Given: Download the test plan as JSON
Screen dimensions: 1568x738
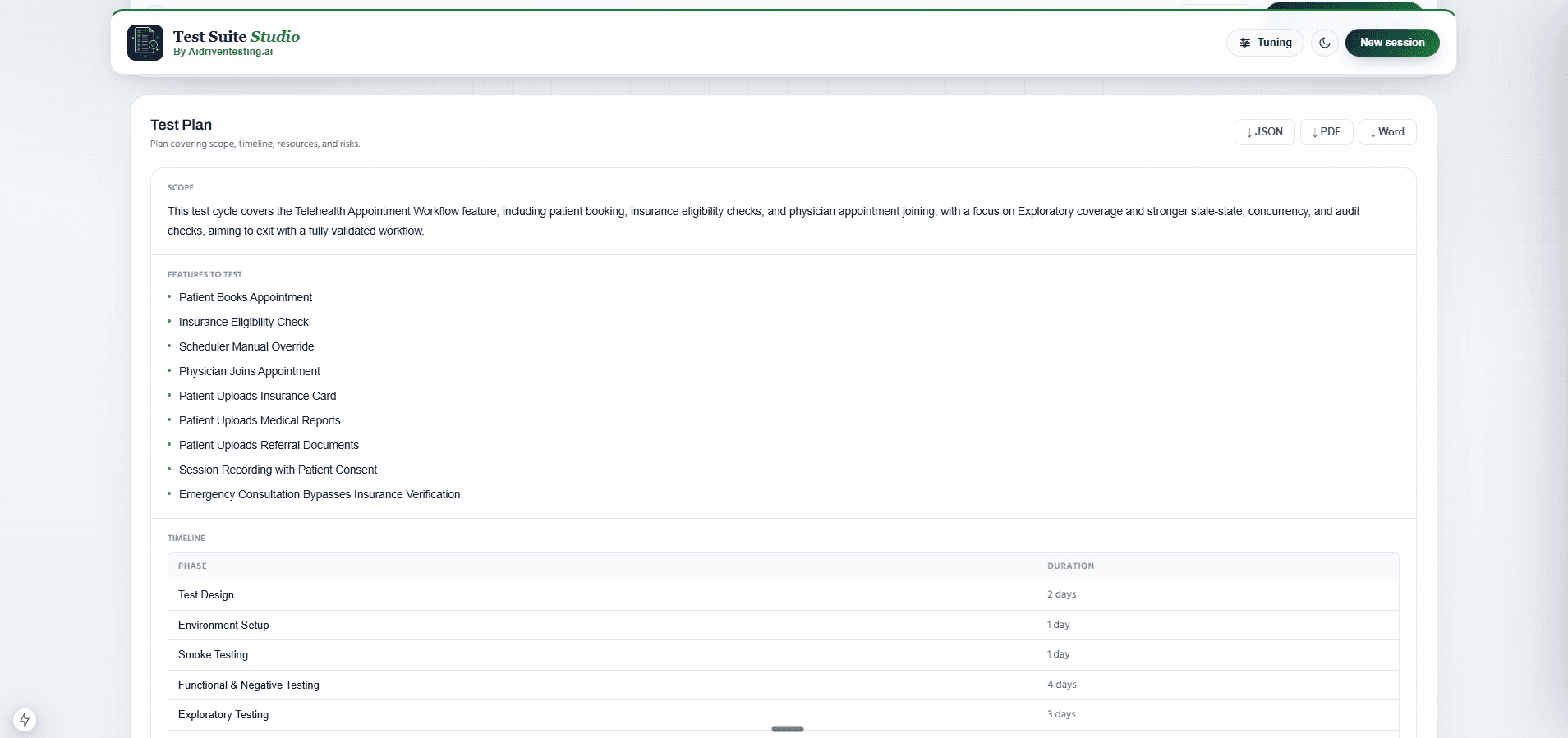Looking at the screenshot, I should (1265, 132).
